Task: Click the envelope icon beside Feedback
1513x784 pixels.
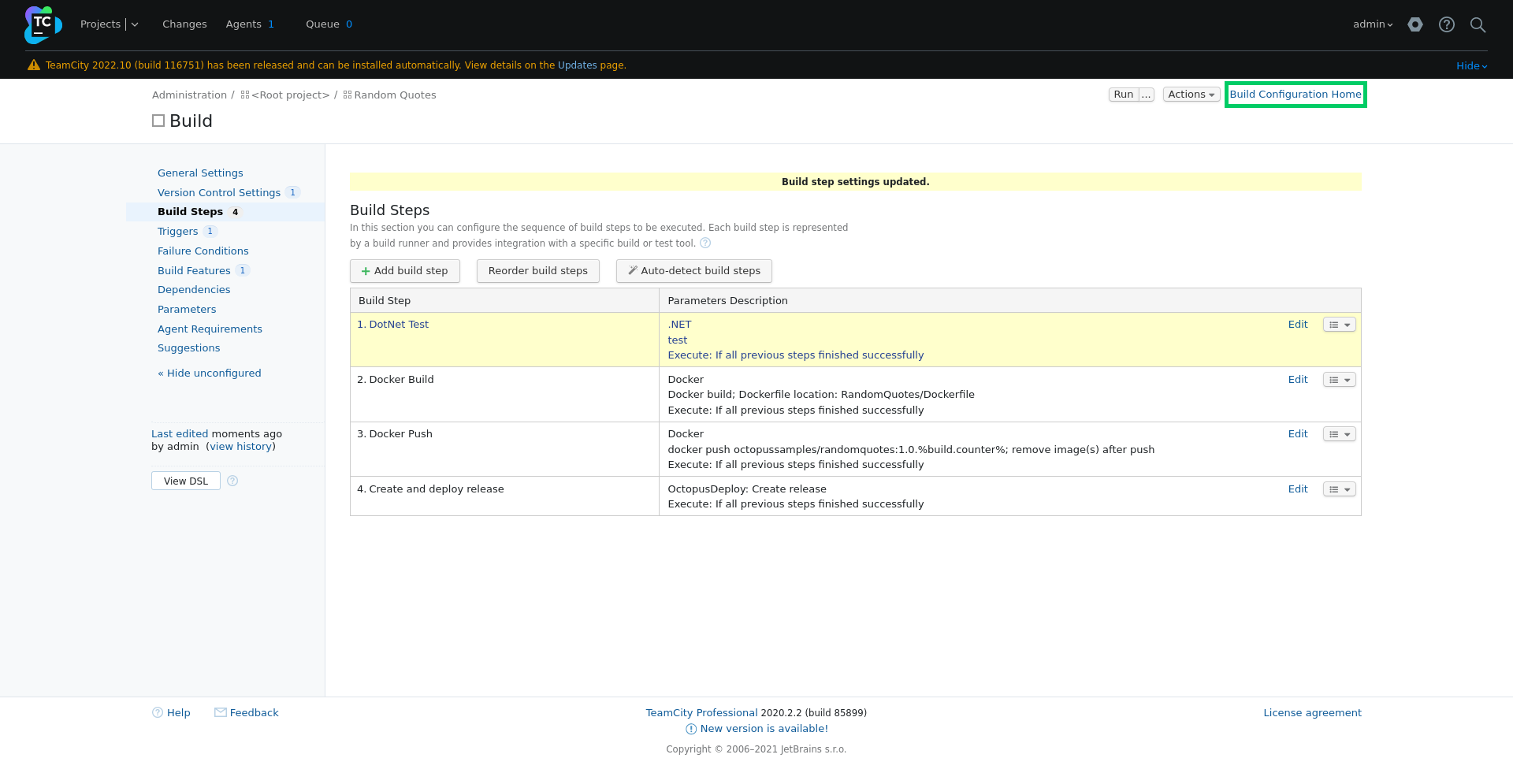Action: click(x=221, y=712)
